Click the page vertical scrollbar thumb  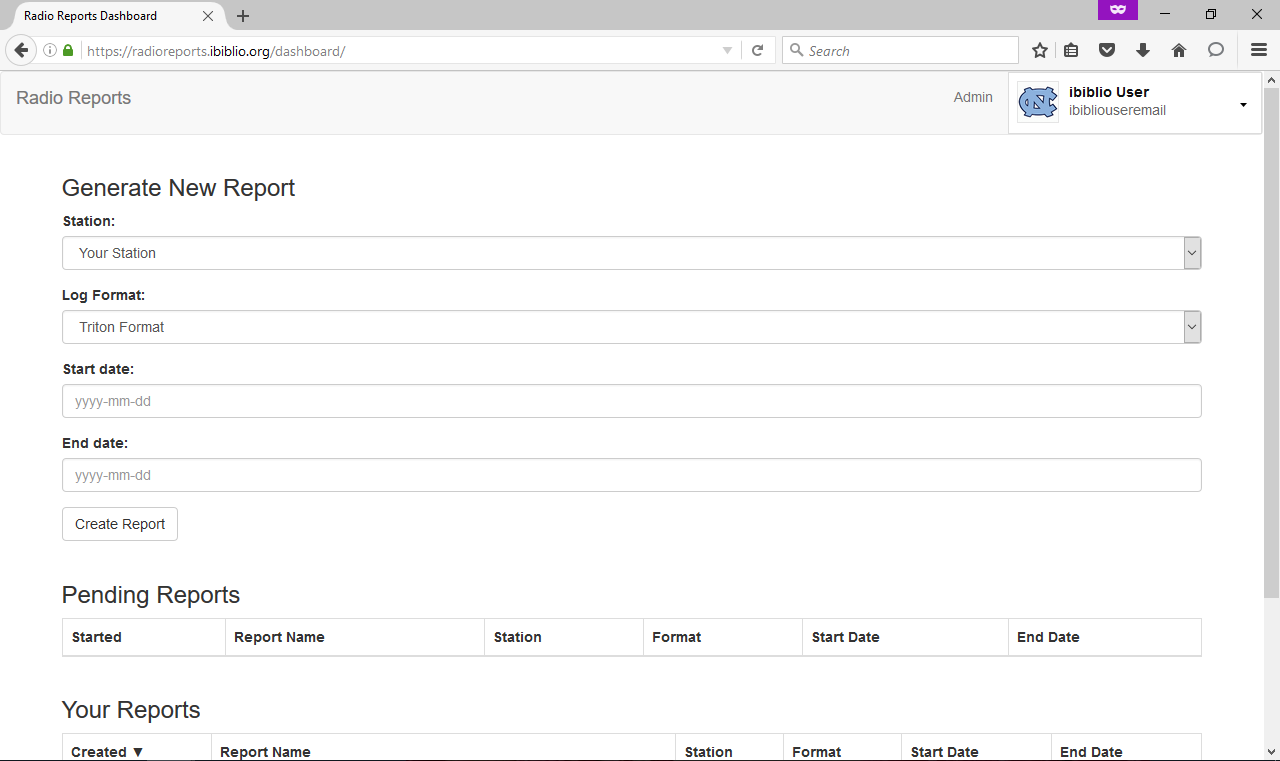pos(1272,342)
